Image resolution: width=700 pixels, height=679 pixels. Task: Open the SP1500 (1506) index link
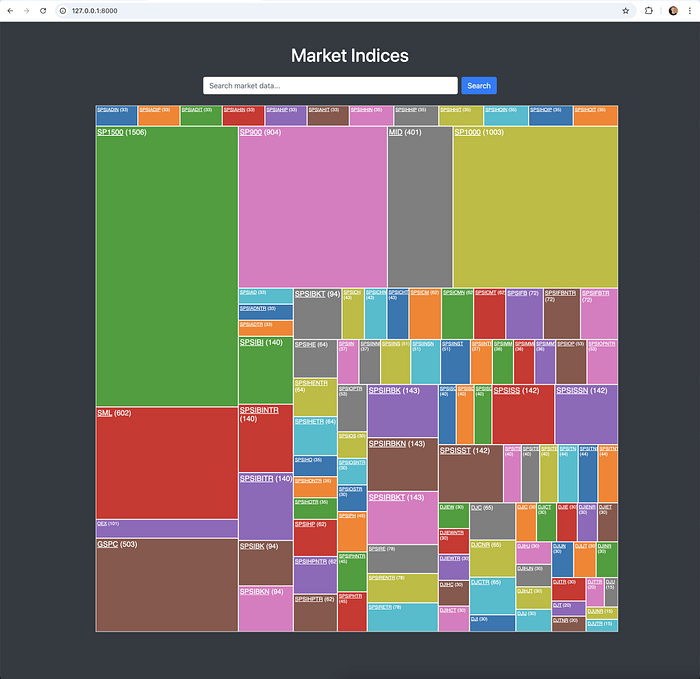click(110, 132)
